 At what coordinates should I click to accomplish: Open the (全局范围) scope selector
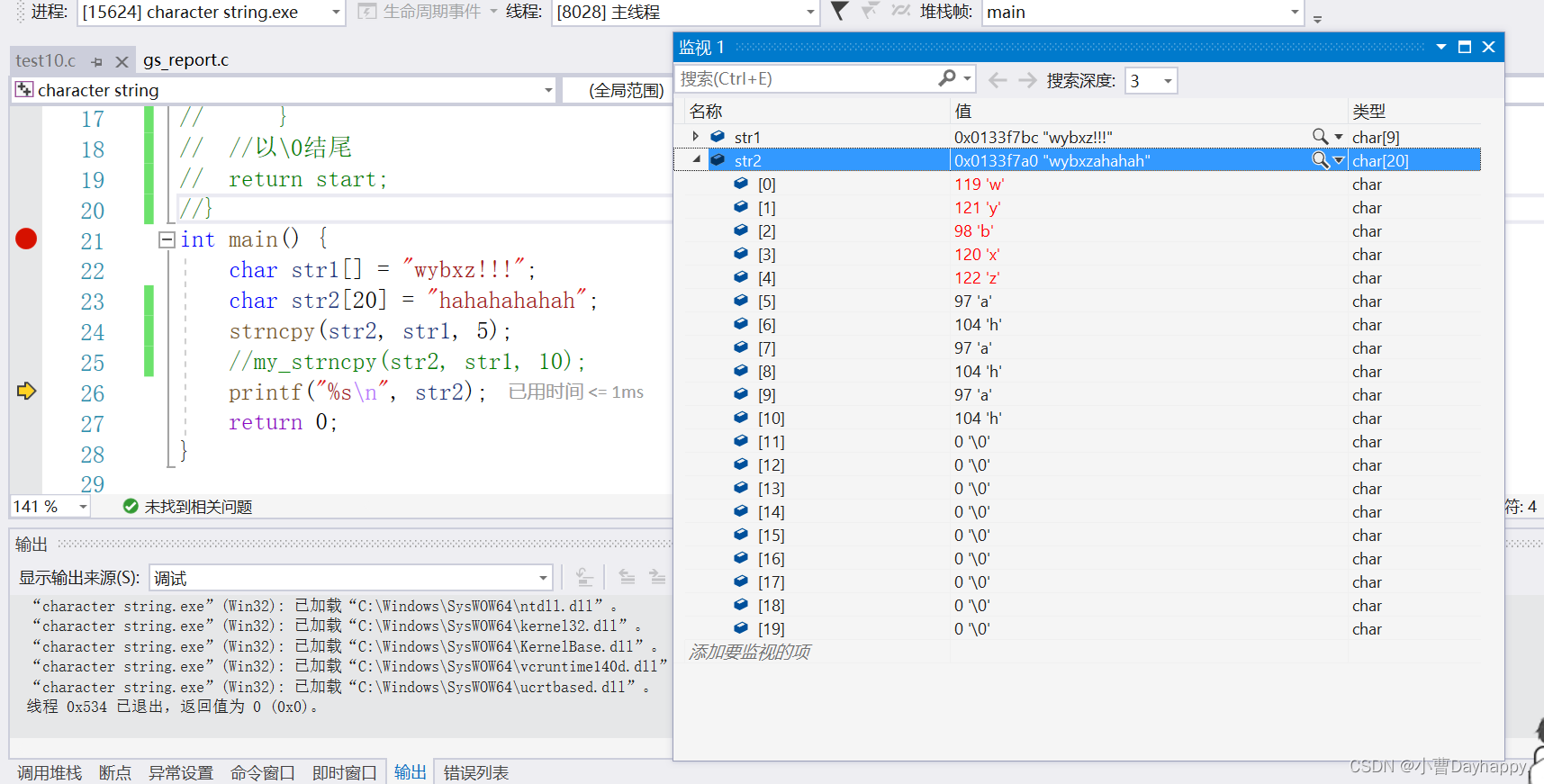[618, 90]
